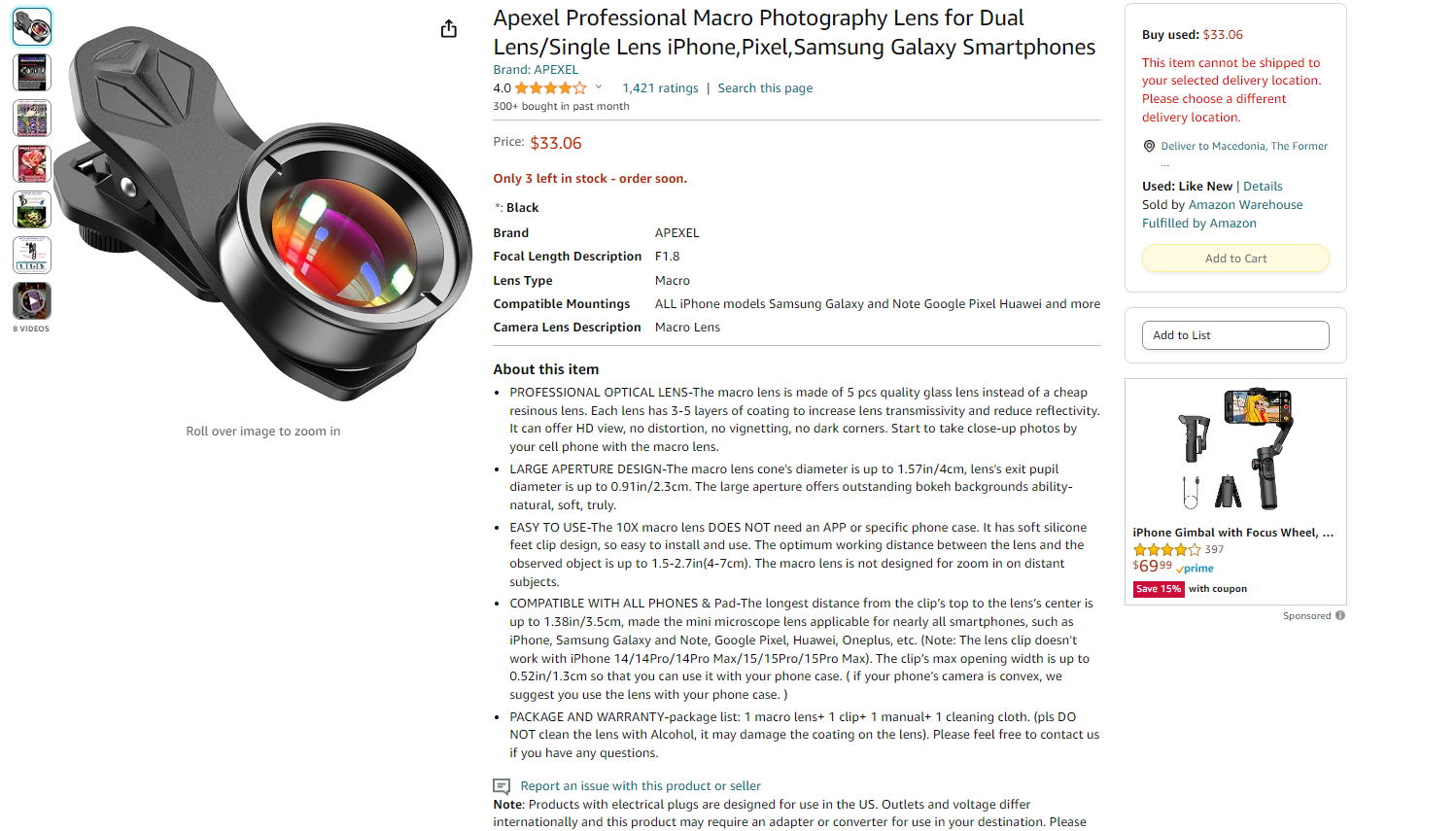Open the 1,421 ratings link

pos(660,88)
